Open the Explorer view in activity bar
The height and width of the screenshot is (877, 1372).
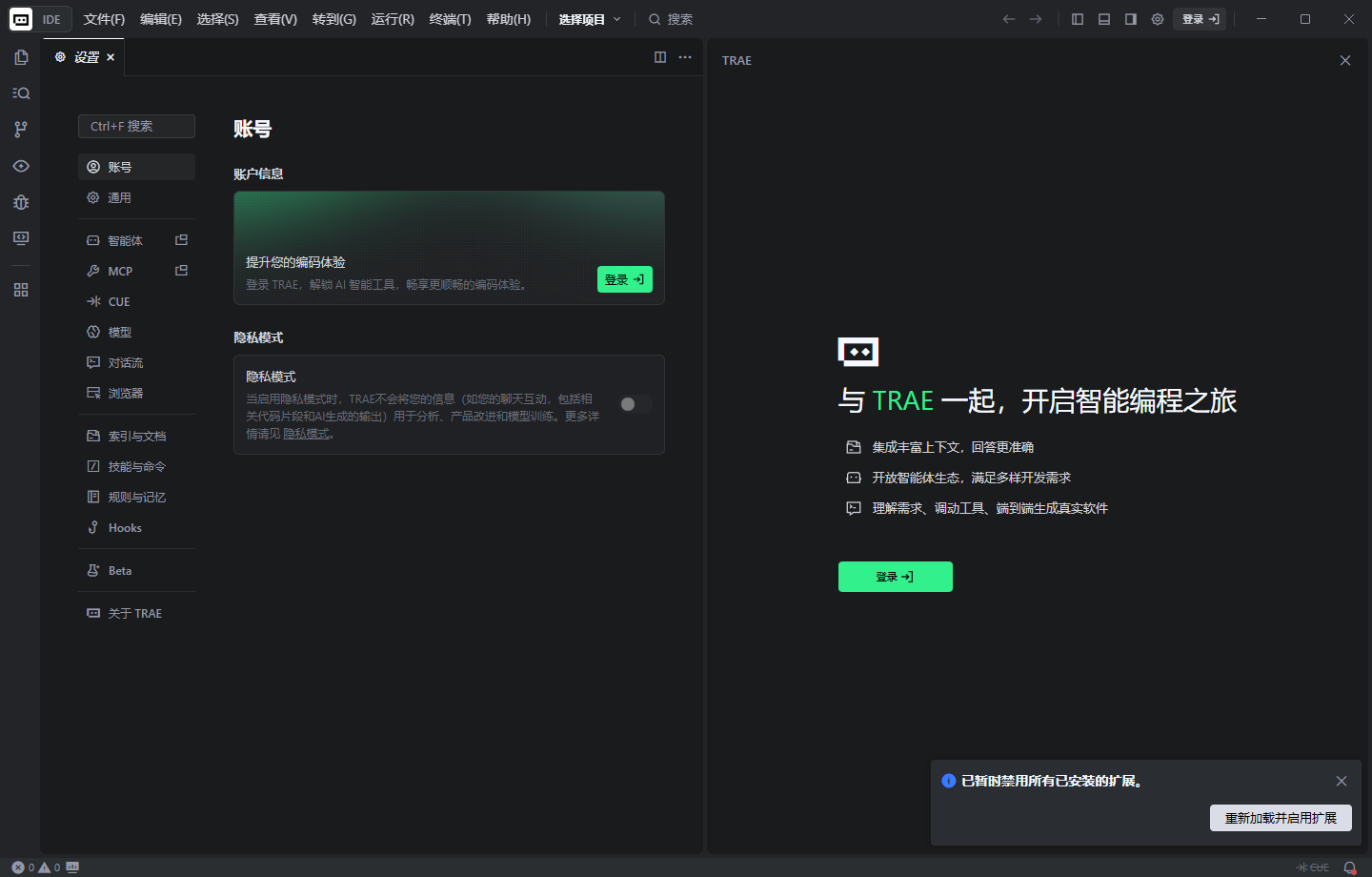(21, 57)
